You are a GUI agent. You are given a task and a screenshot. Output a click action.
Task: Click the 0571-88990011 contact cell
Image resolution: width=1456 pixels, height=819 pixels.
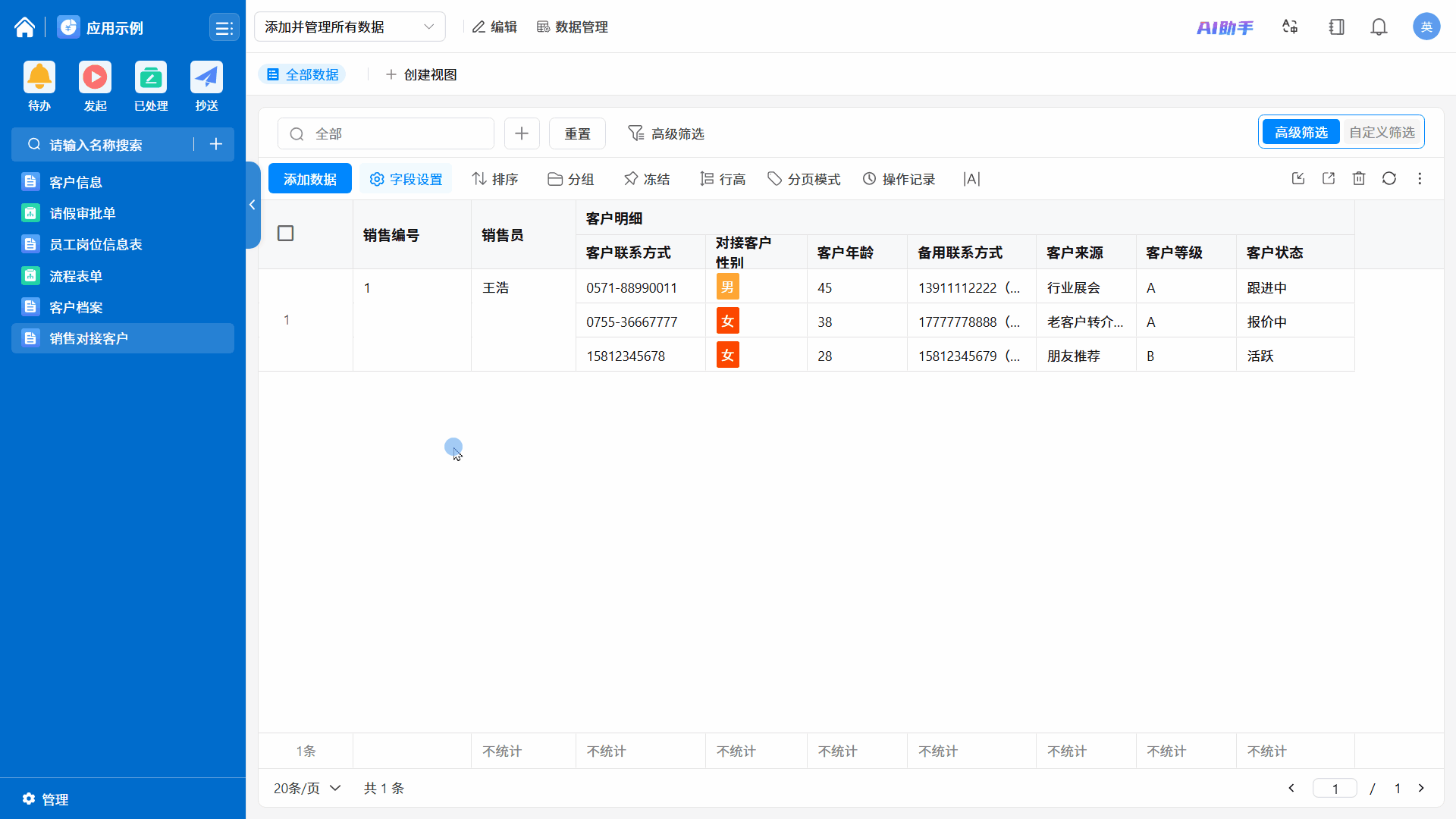pyautogui.click(x=641, y=287)
